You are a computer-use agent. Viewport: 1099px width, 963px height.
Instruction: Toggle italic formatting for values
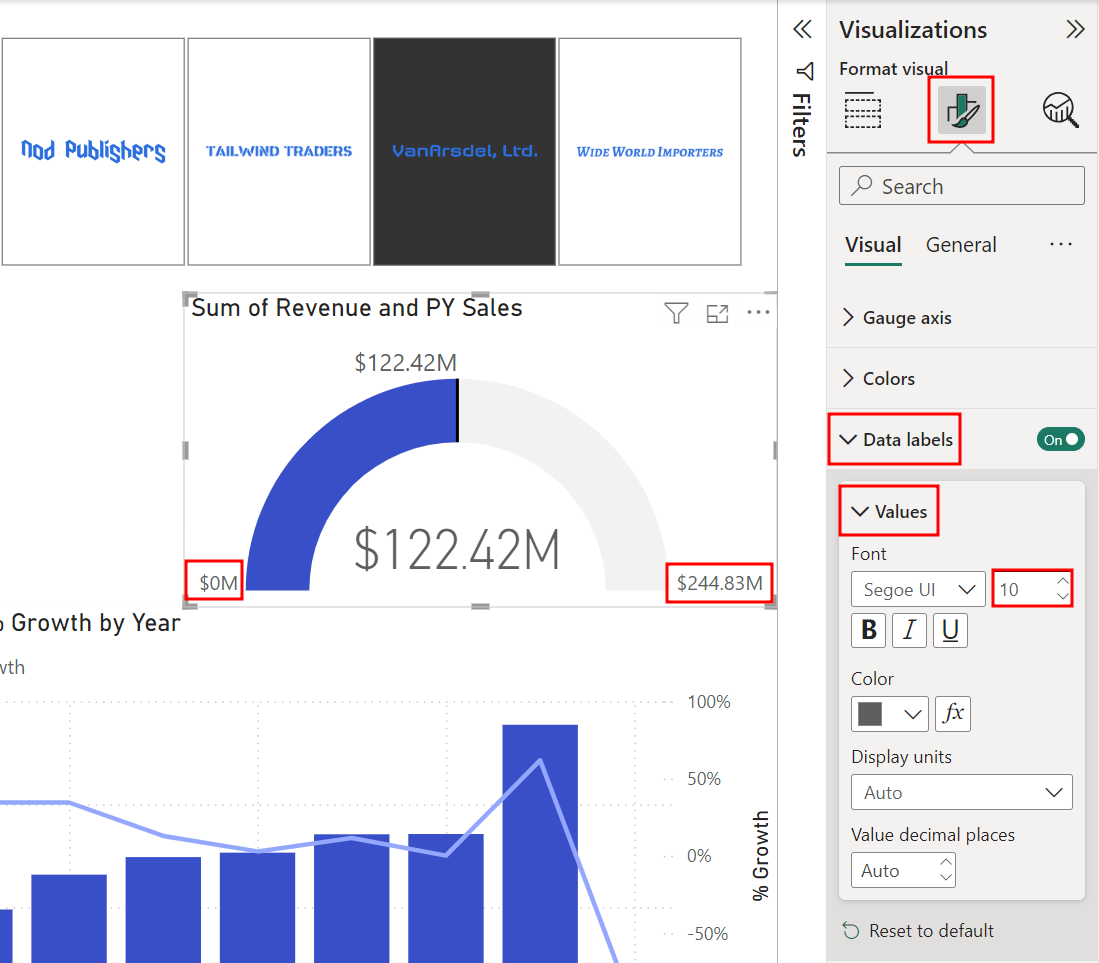pyautogui.click(x=909, y=630)
